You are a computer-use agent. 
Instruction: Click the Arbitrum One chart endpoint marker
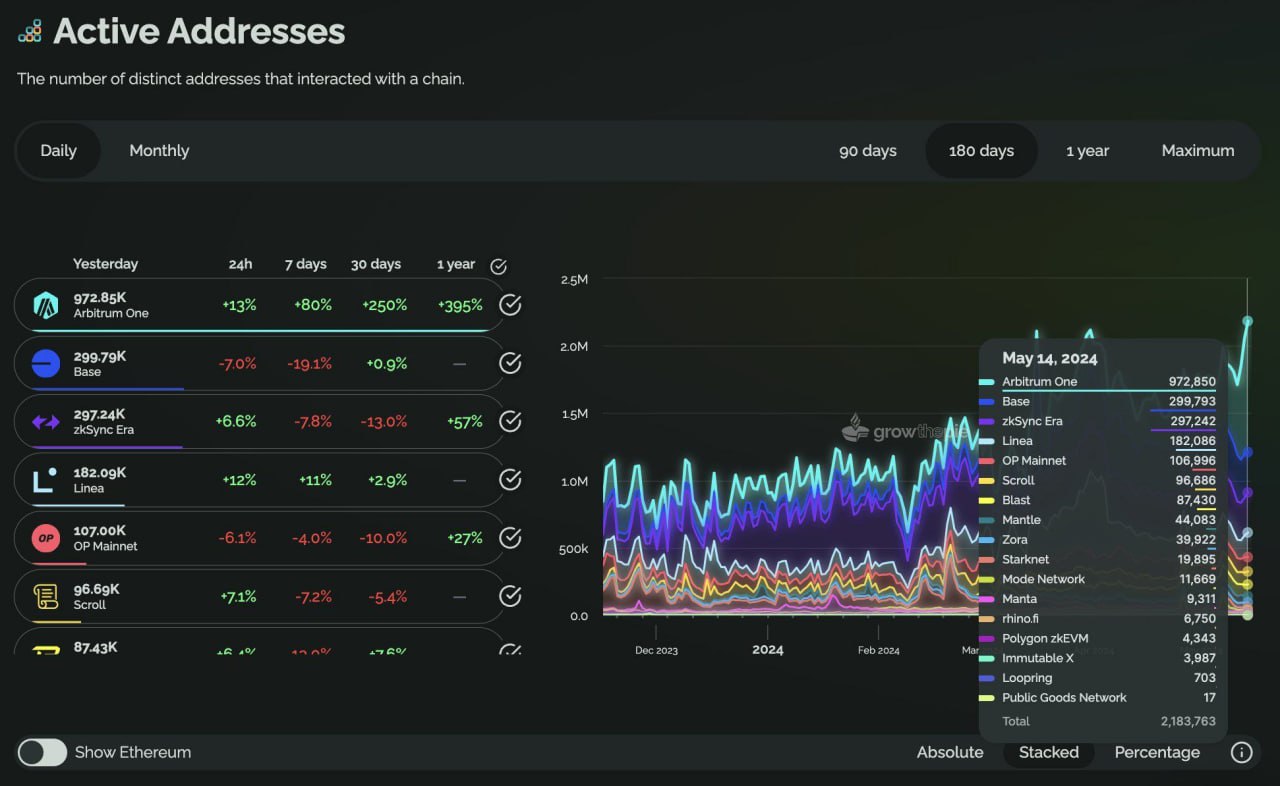(1247, 321)
